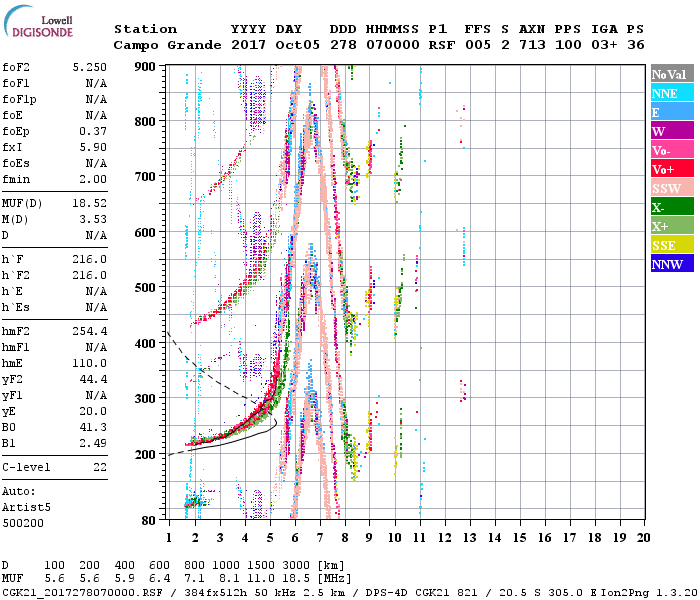Click the year 2017 in header
This screenshot has height=600, width=700.
[x=248, y=45]
